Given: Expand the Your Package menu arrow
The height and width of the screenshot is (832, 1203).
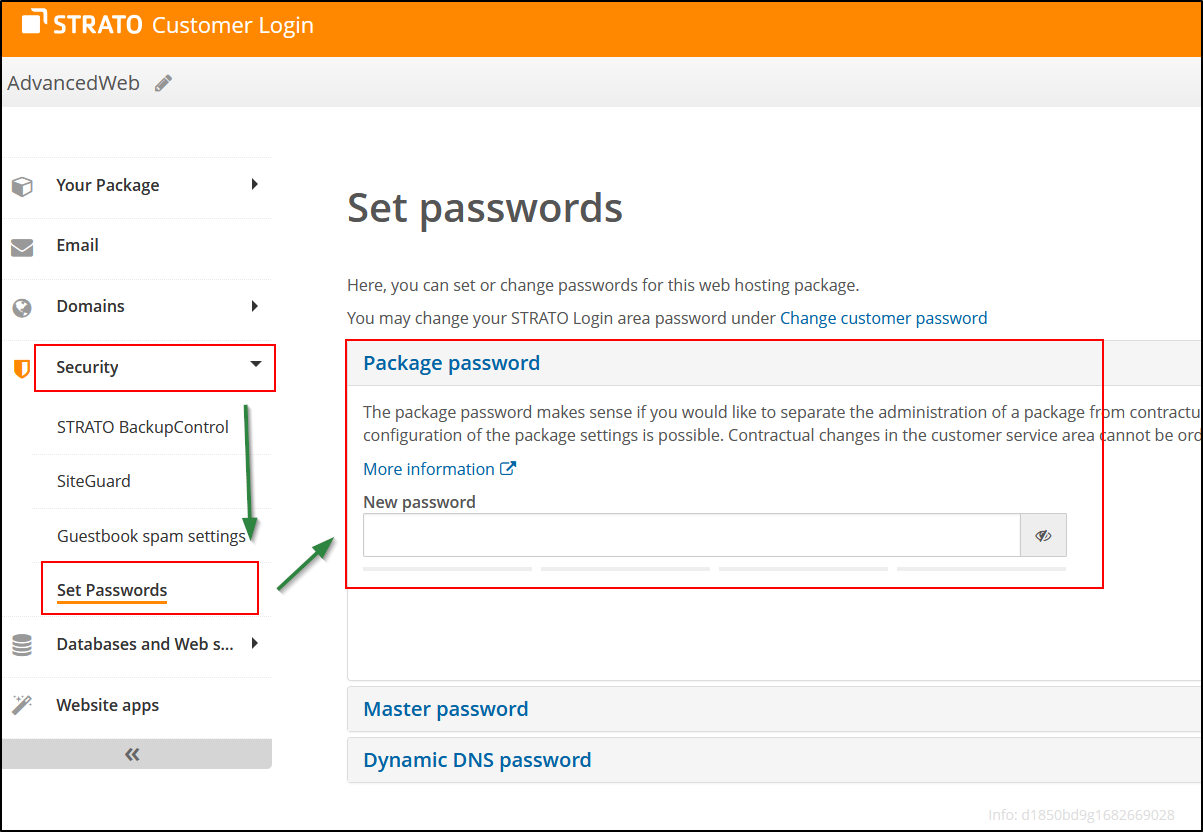Looking at the screenshot, I should [256, 185].
